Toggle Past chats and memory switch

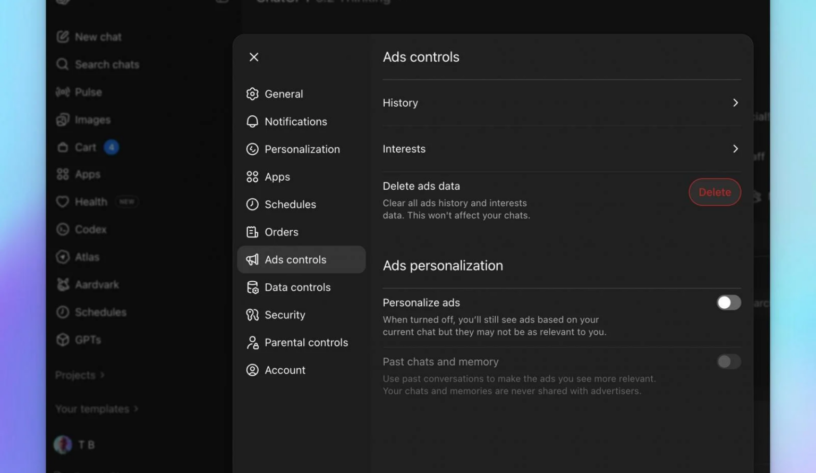click(x=728, y=362)
